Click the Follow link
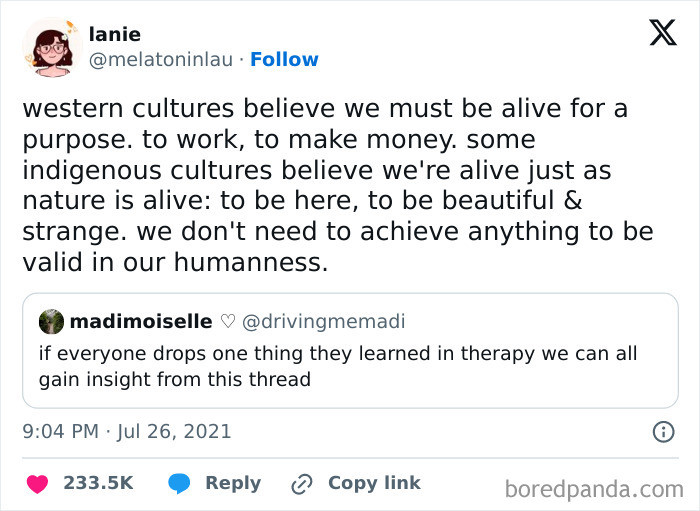Screen dimensions: 700x511 (x=284, y=59)
